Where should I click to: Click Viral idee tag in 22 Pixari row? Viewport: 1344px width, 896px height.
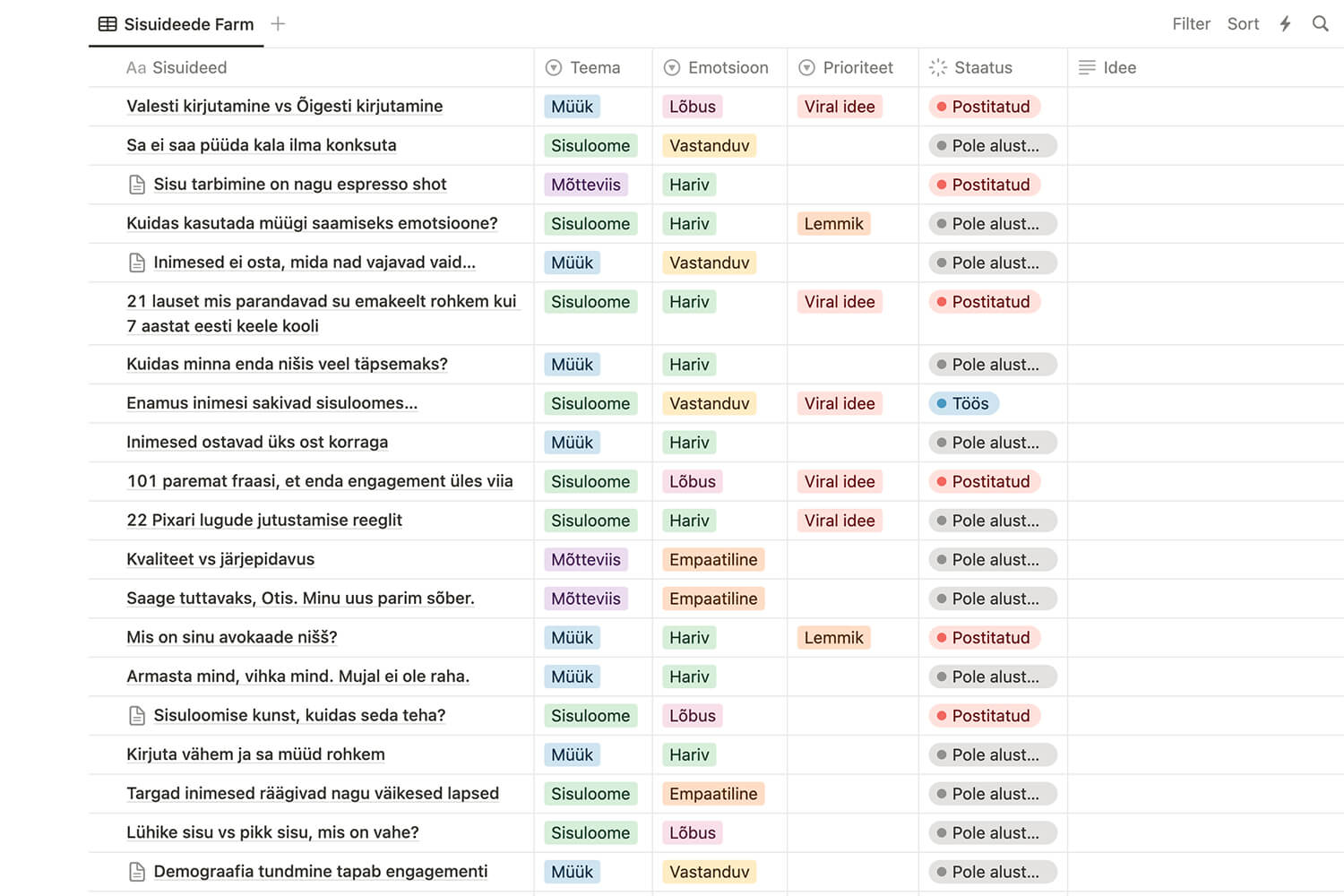[x=840, y=521]
